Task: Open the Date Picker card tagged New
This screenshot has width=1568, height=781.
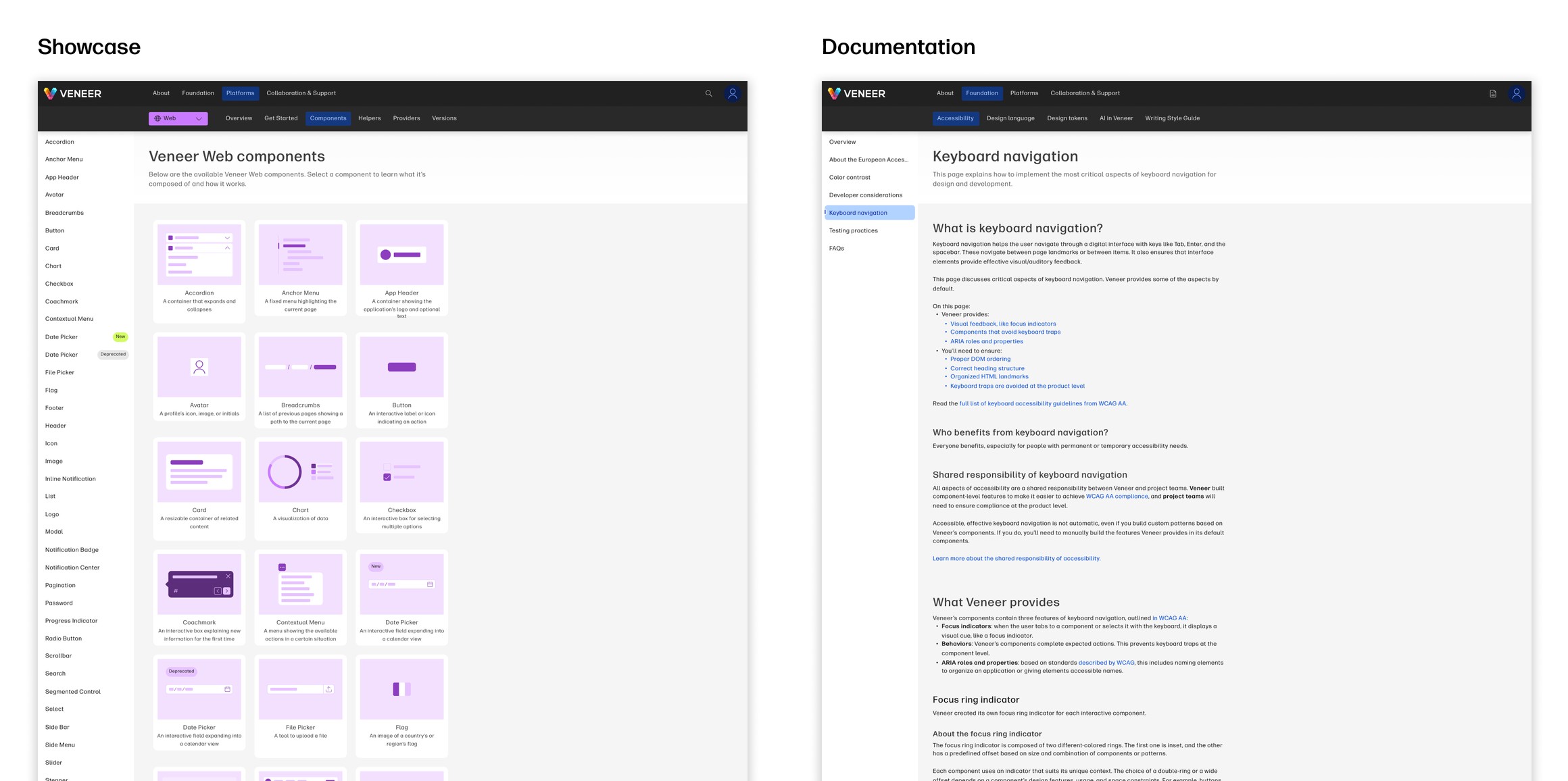Action: (x=402, y=597)
